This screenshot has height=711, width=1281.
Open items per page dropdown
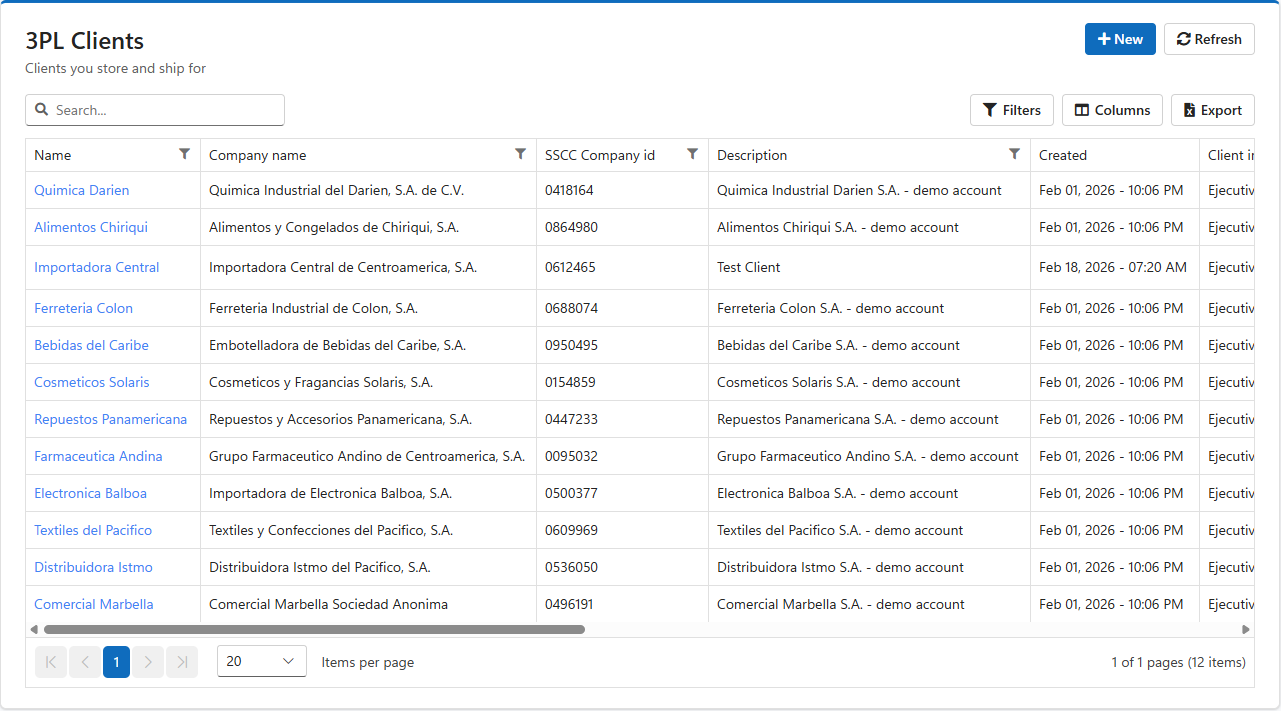[262, 661]
